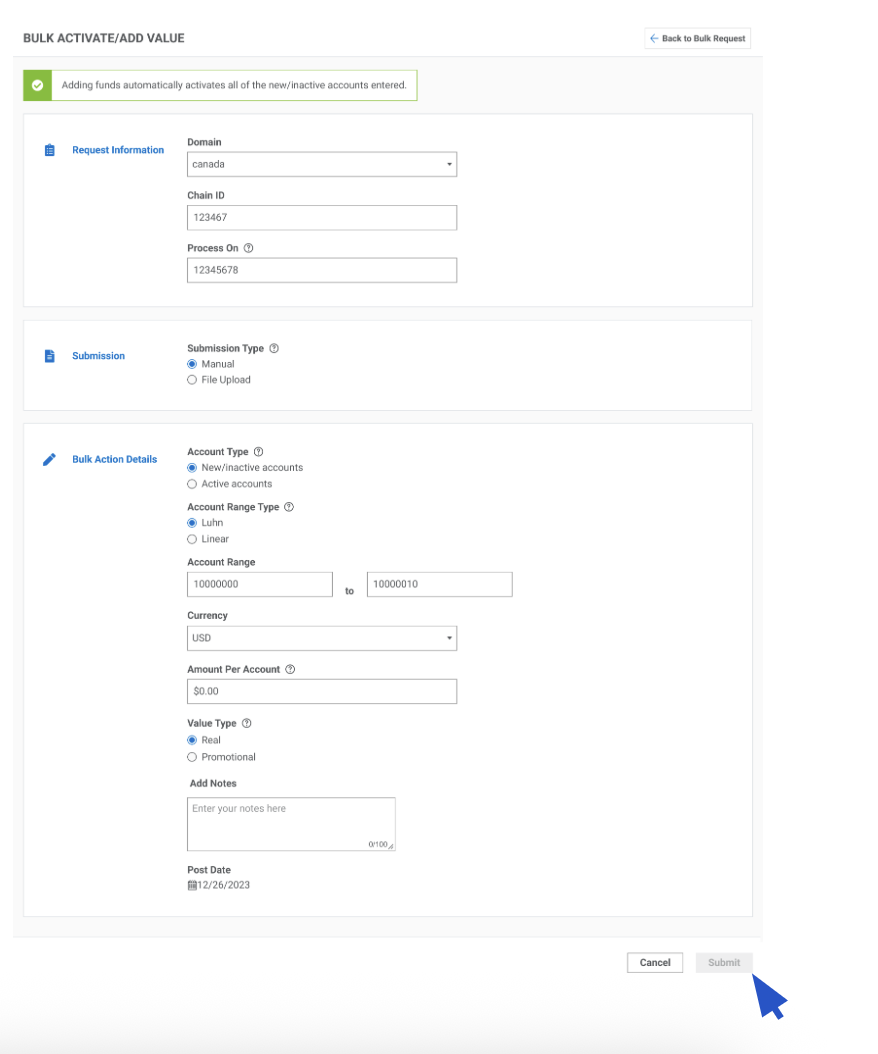The image size is (878, 1054).
Task: Open the Domain dropdown showing canada
Action: [x=321, y=164]
